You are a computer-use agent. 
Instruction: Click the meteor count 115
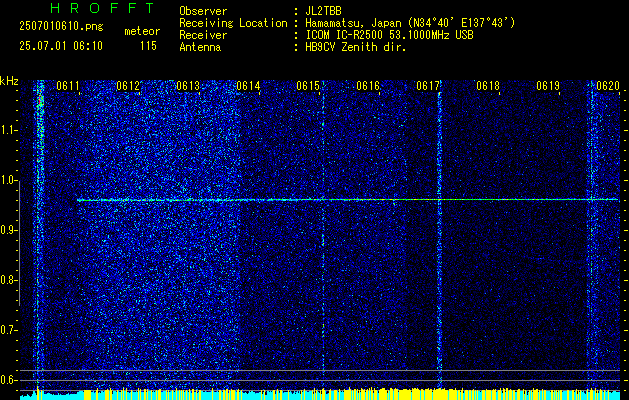click(x=148, y=46)
